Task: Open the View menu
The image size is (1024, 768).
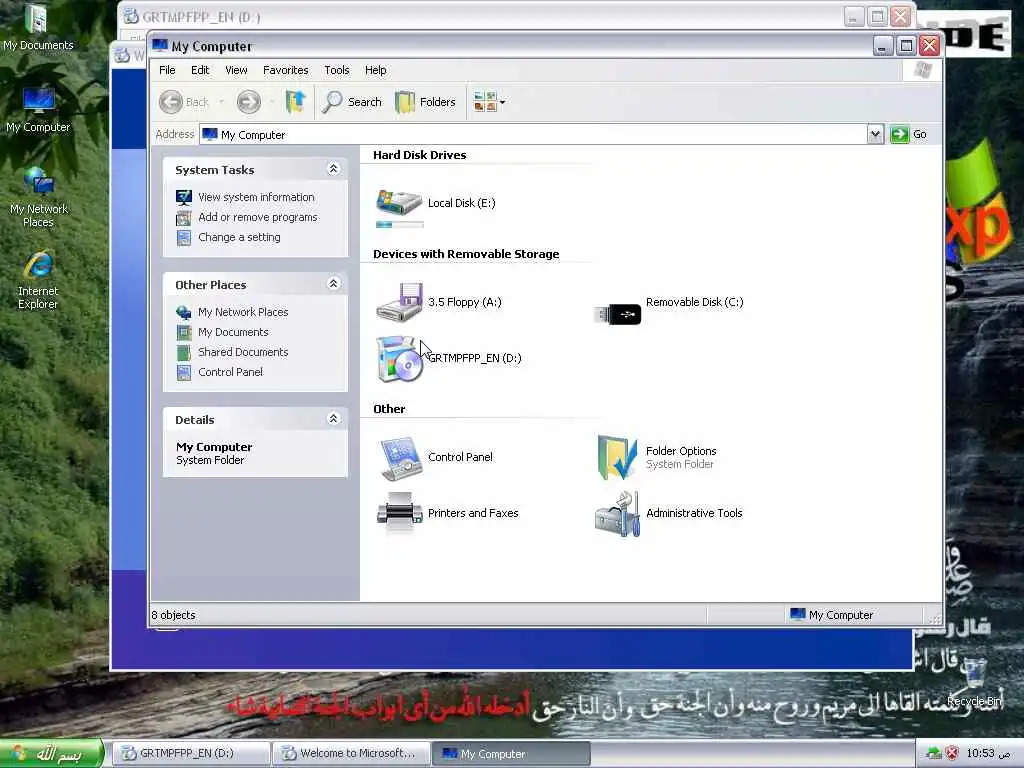Action: coord(236,70)
